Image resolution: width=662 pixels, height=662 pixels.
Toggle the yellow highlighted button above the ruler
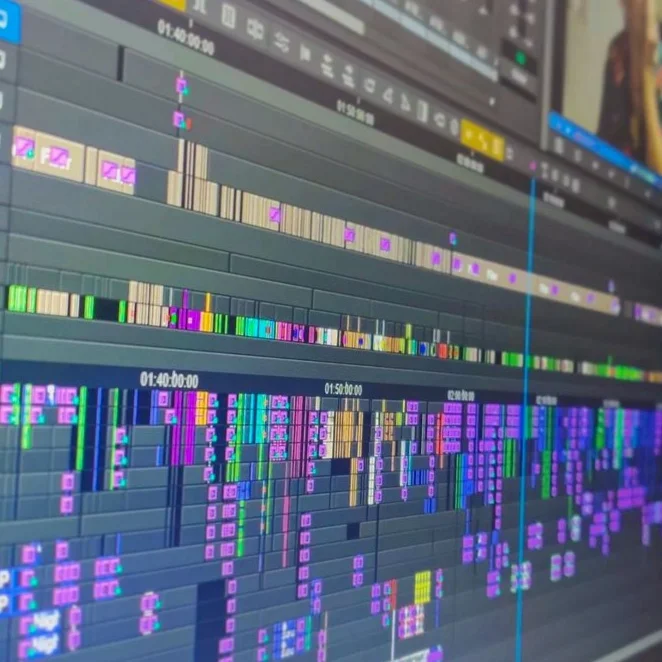click(x=171, y=4)
